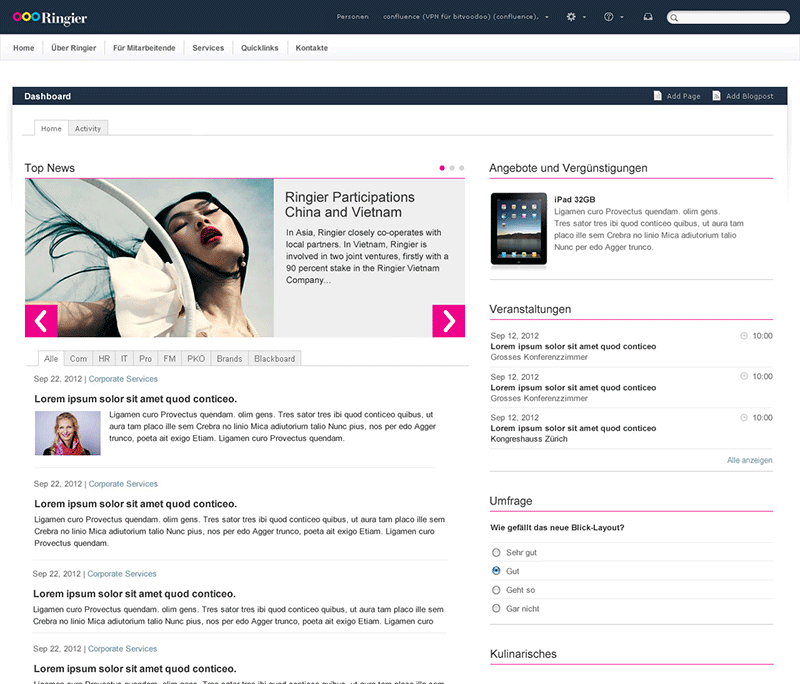Open the Quicklinks menu
This screenshot has height=684, width=800.
[260, 48]
